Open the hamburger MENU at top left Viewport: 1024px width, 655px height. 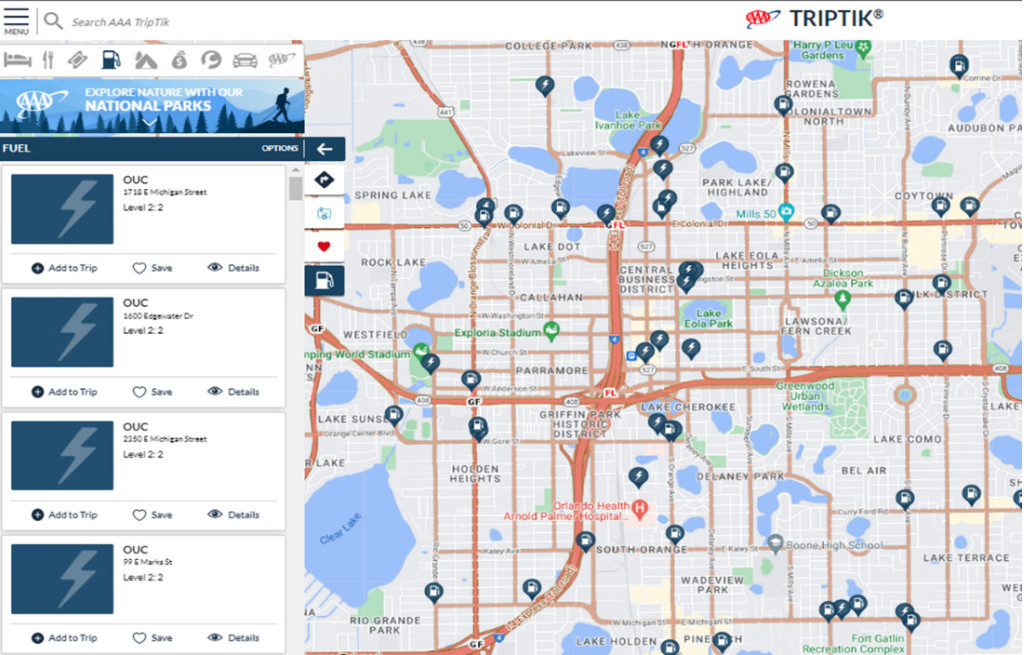coord(16,18)
